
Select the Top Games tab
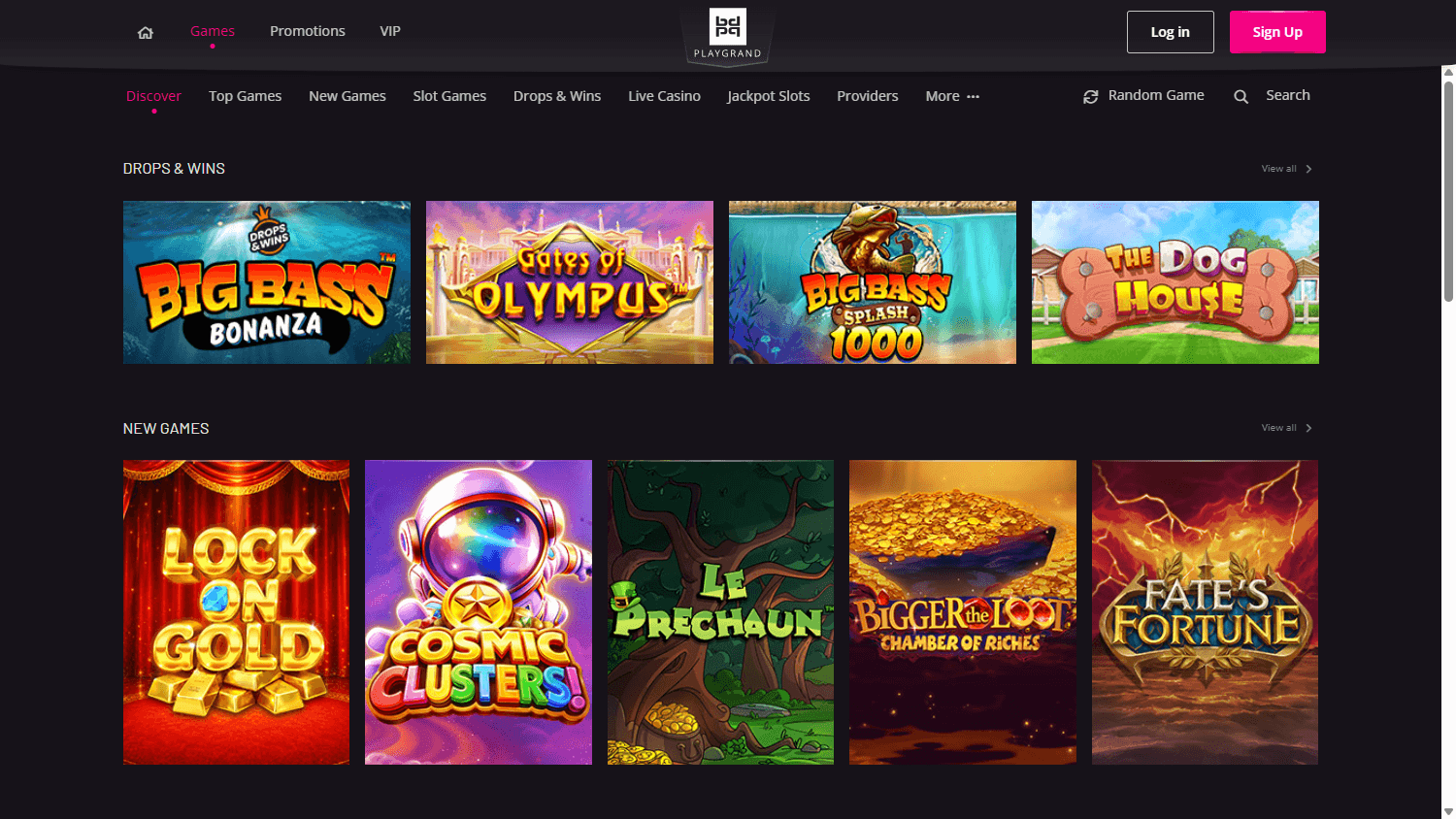[246, 96]
